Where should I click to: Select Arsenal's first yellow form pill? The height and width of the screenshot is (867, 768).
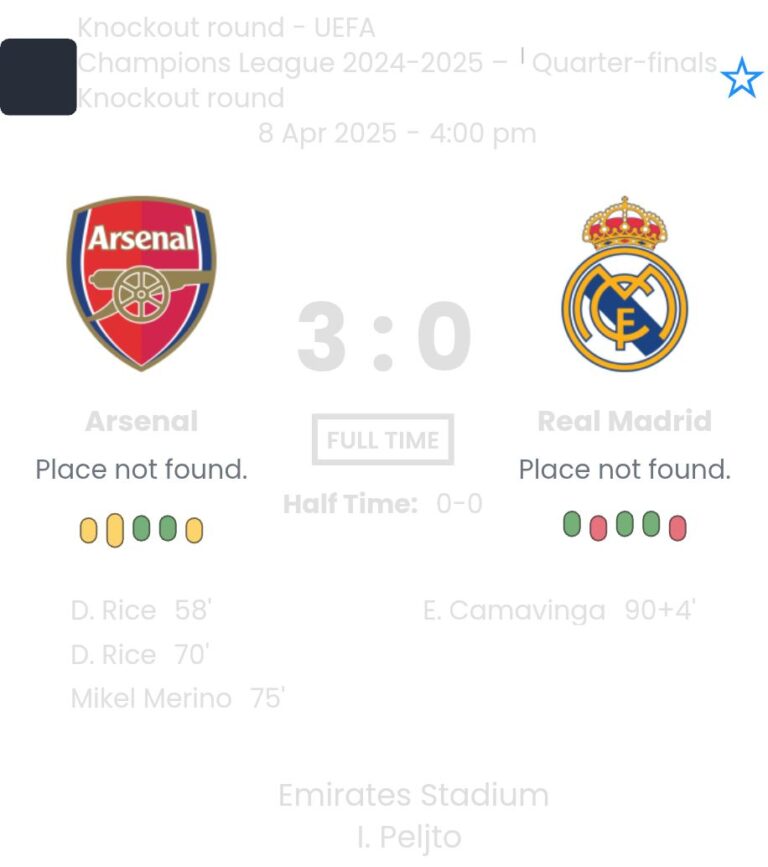tap(88, 530)
